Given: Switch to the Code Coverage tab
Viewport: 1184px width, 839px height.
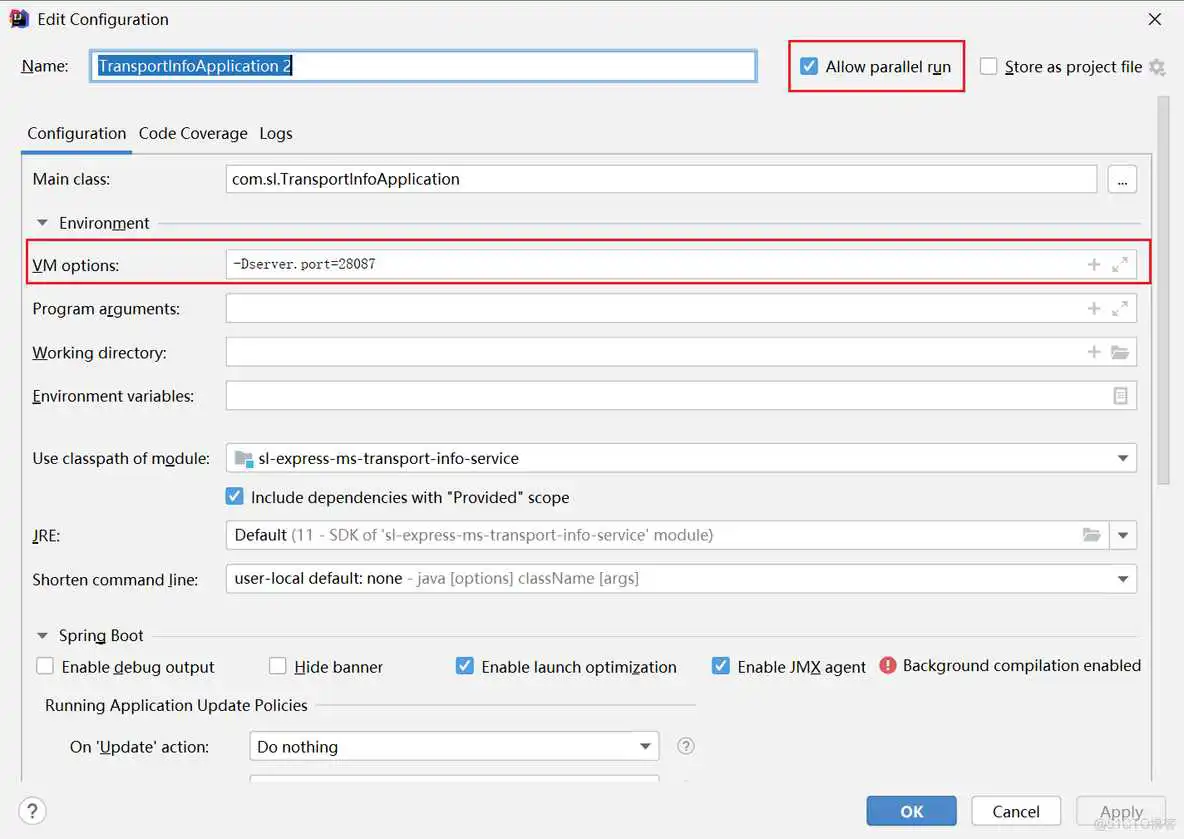Looking at the screenshot, I should pos(193,133).
